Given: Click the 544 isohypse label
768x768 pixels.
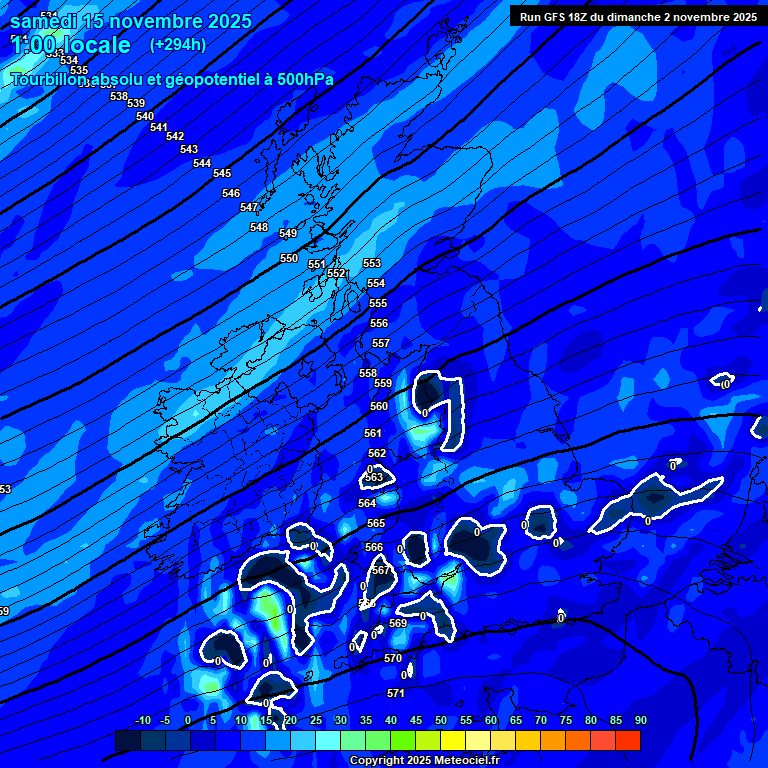Looking at the screenshot, I should click(202, 163).
